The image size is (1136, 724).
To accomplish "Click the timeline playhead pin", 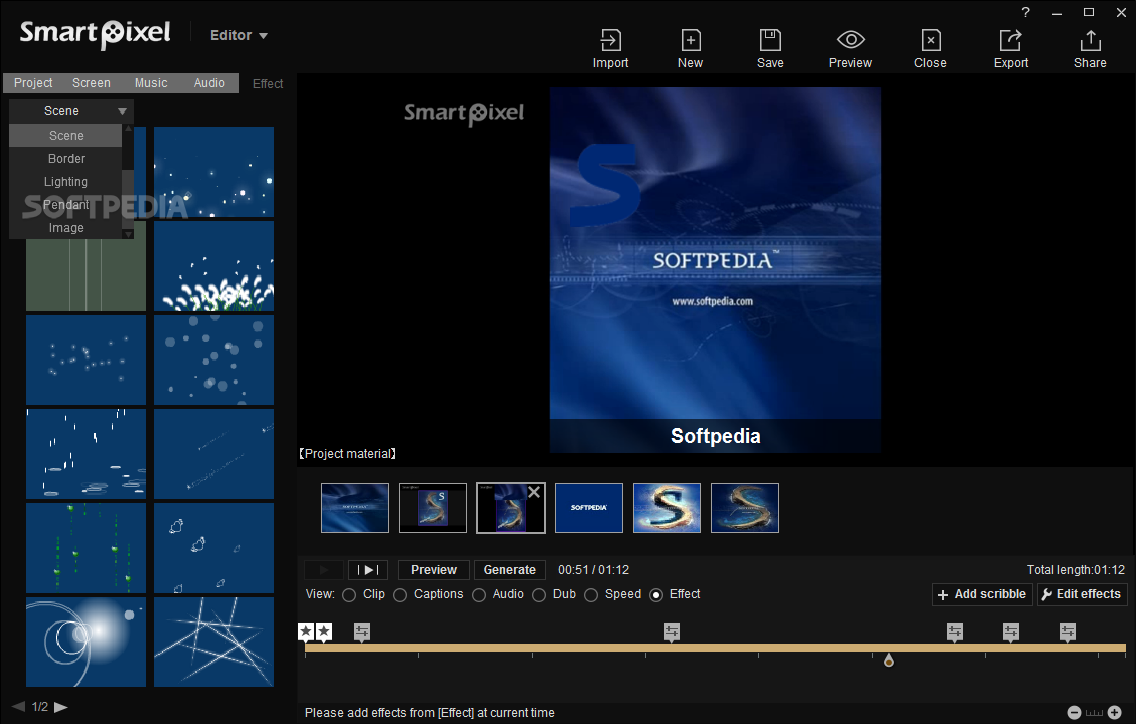I will (889, 660).
